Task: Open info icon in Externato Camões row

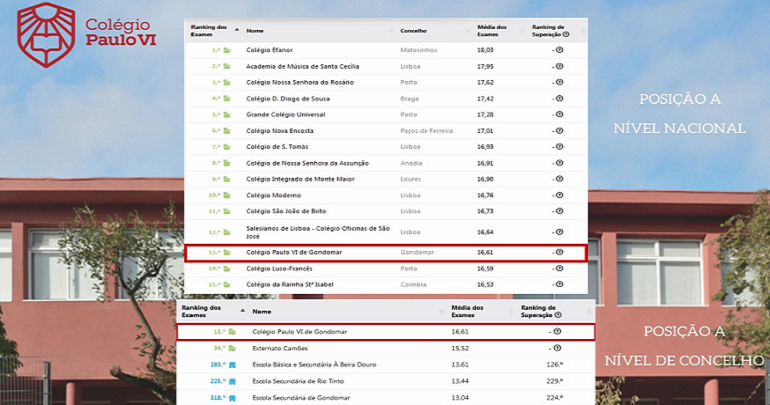Action: [x=557, y=348]
